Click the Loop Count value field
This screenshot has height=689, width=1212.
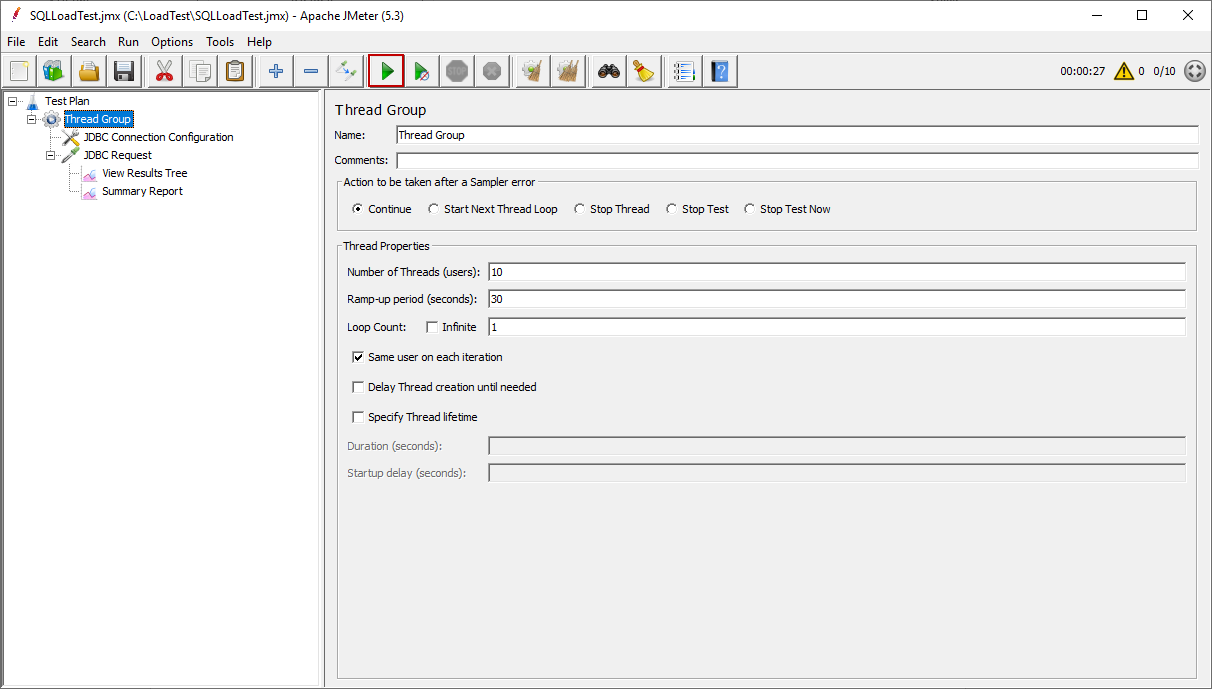(837, 327)
